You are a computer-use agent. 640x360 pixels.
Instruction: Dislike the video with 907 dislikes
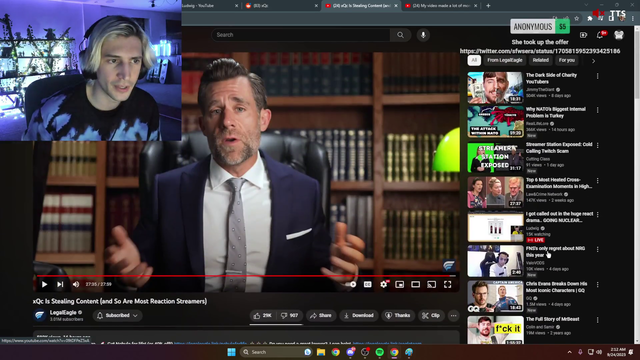[289, 316]
